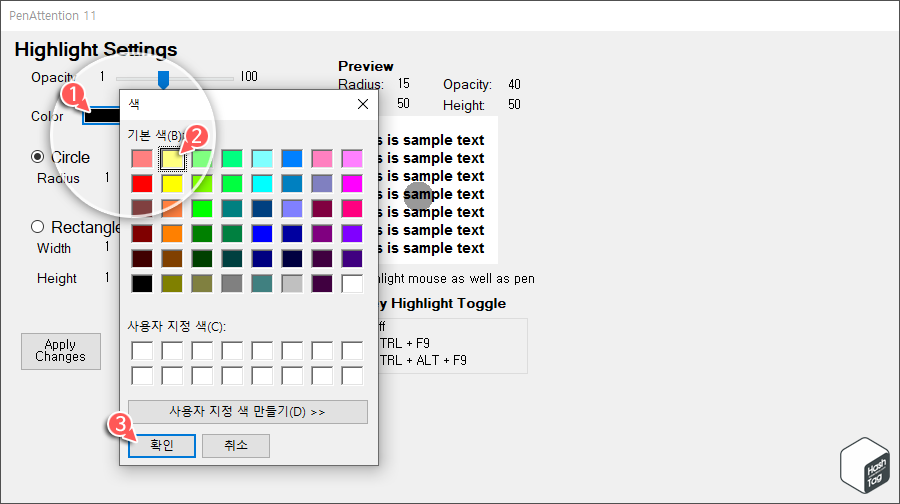Click the 기본 색(B) label
This screenshot has height=504, width=900.
click(156, 135)
